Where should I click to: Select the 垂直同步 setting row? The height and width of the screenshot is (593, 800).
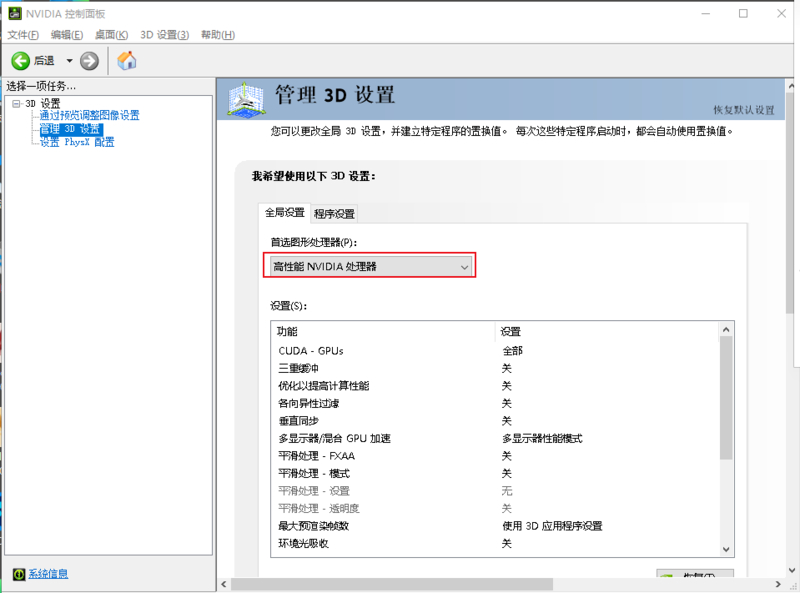tap(495, 421)
